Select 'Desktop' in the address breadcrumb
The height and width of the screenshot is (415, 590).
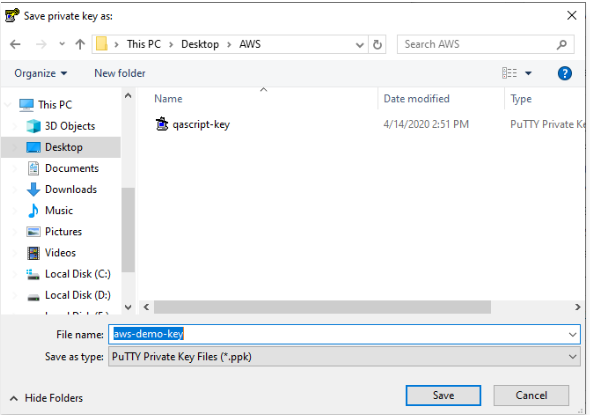point(200,44)
